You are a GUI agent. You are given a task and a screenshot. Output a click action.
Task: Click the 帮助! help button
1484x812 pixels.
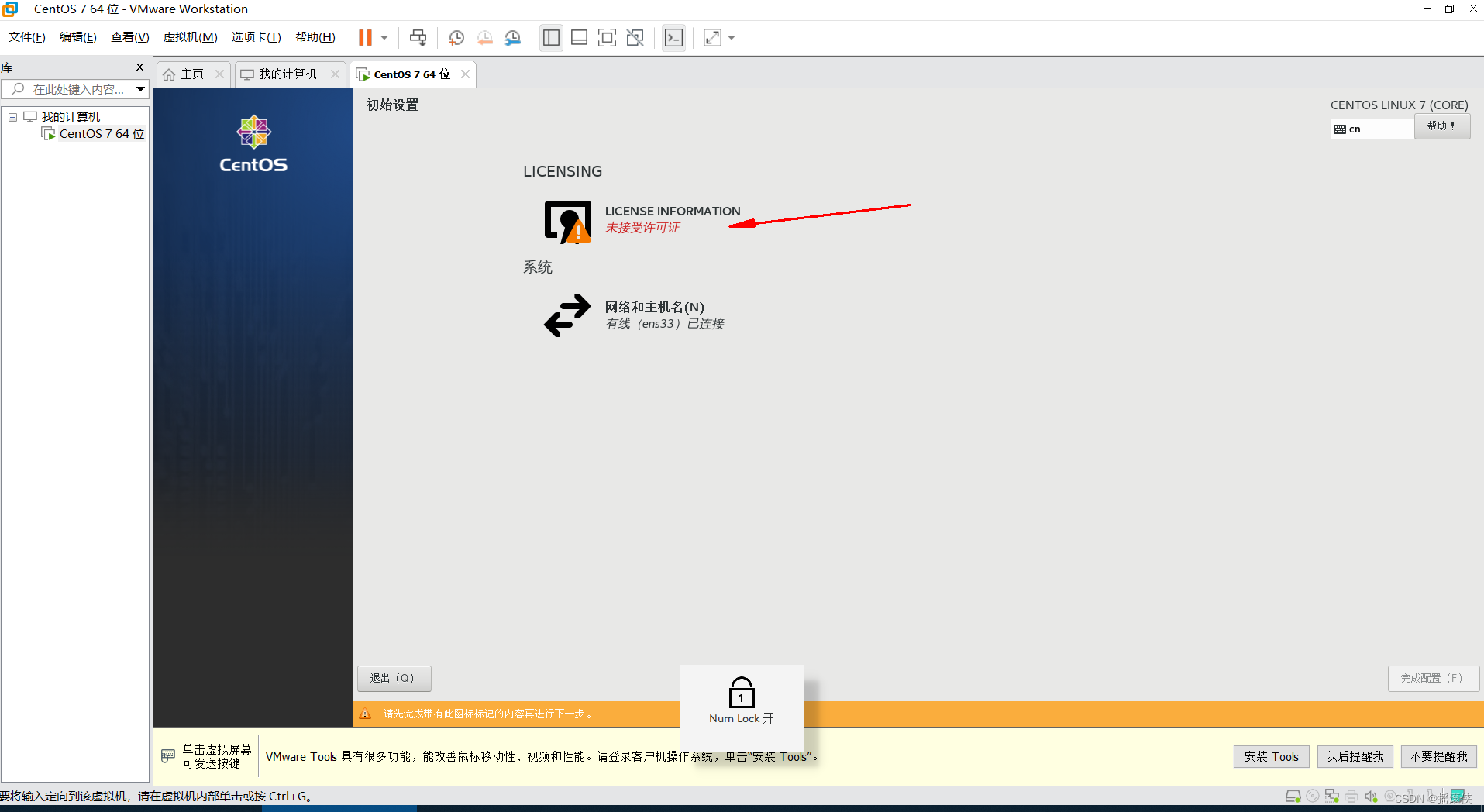(x=1441, y=126)
